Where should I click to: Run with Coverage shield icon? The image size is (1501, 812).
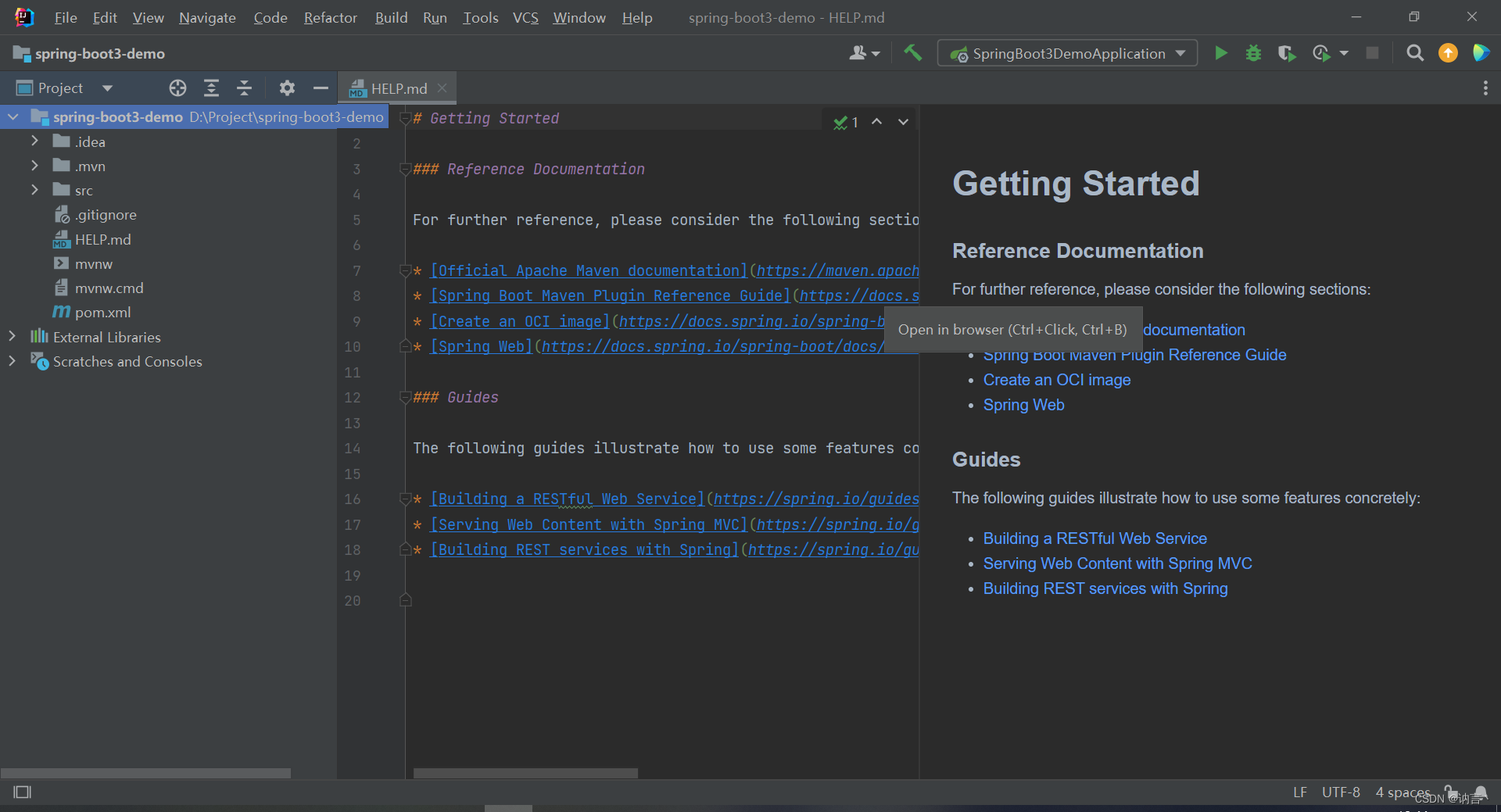[x=1286, y=53]
